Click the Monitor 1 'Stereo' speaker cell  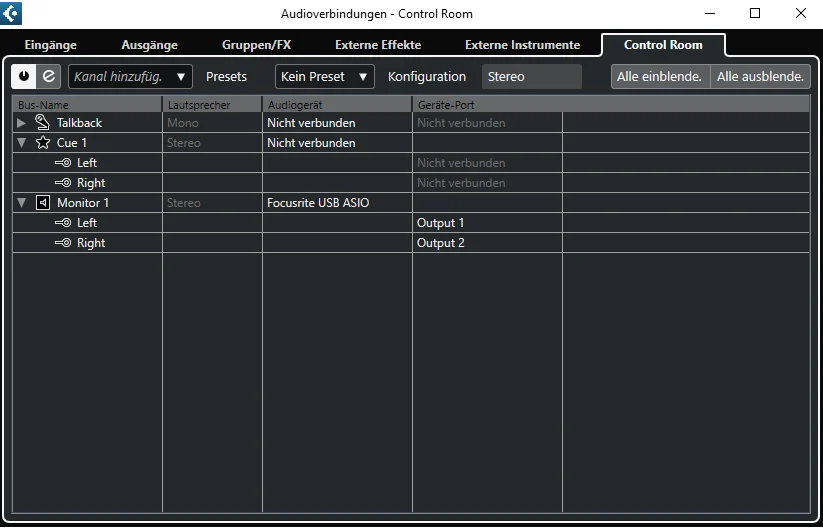(212, 203)
